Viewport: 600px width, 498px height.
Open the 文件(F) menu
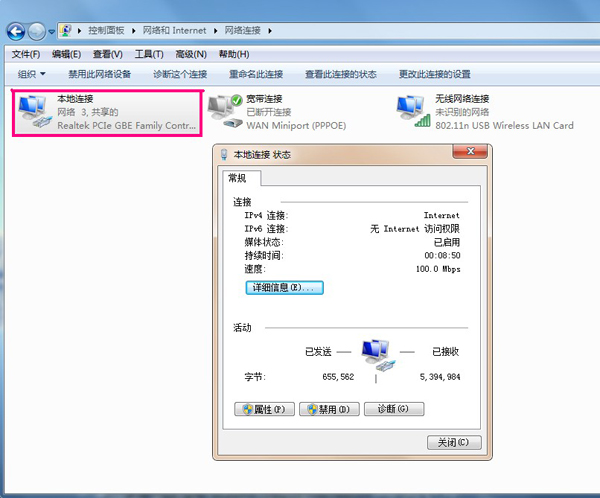click(x=25, y=54)
